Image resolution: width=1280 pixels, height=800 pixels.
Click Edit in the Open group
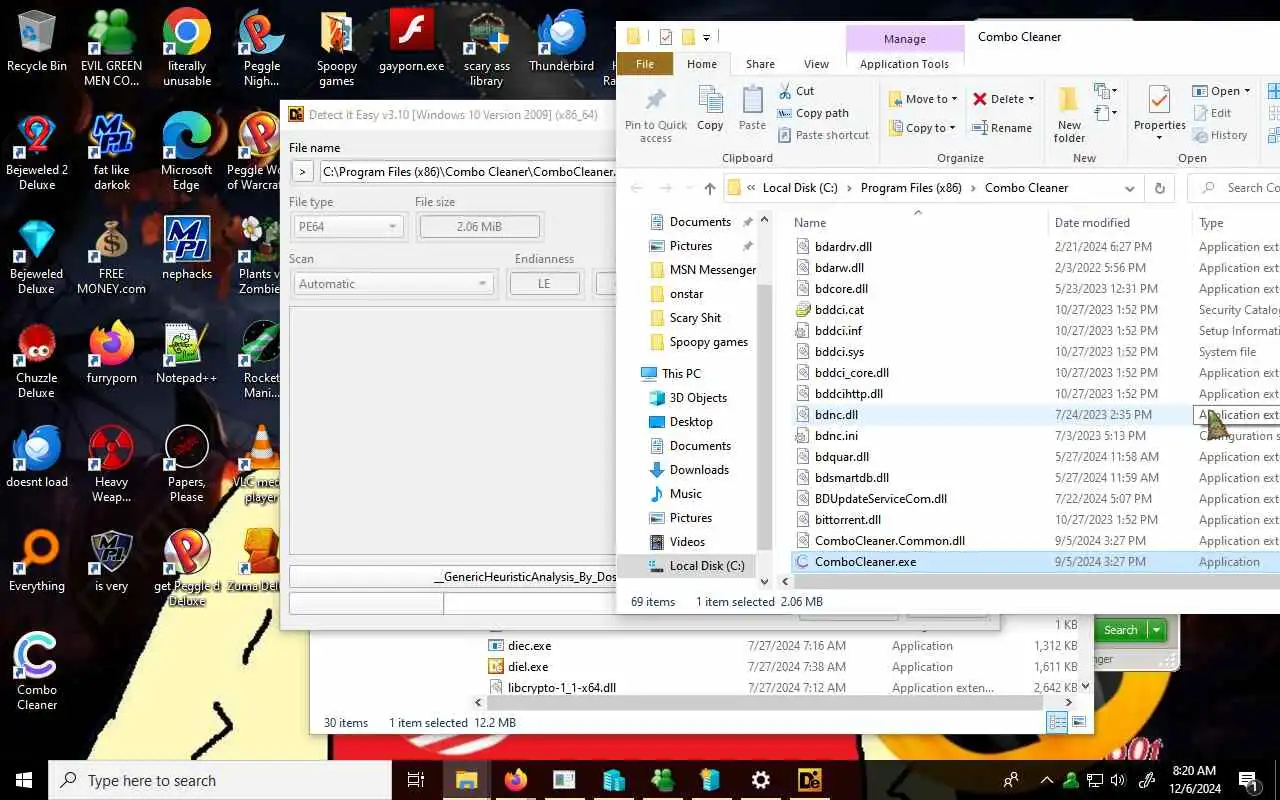1212,113
